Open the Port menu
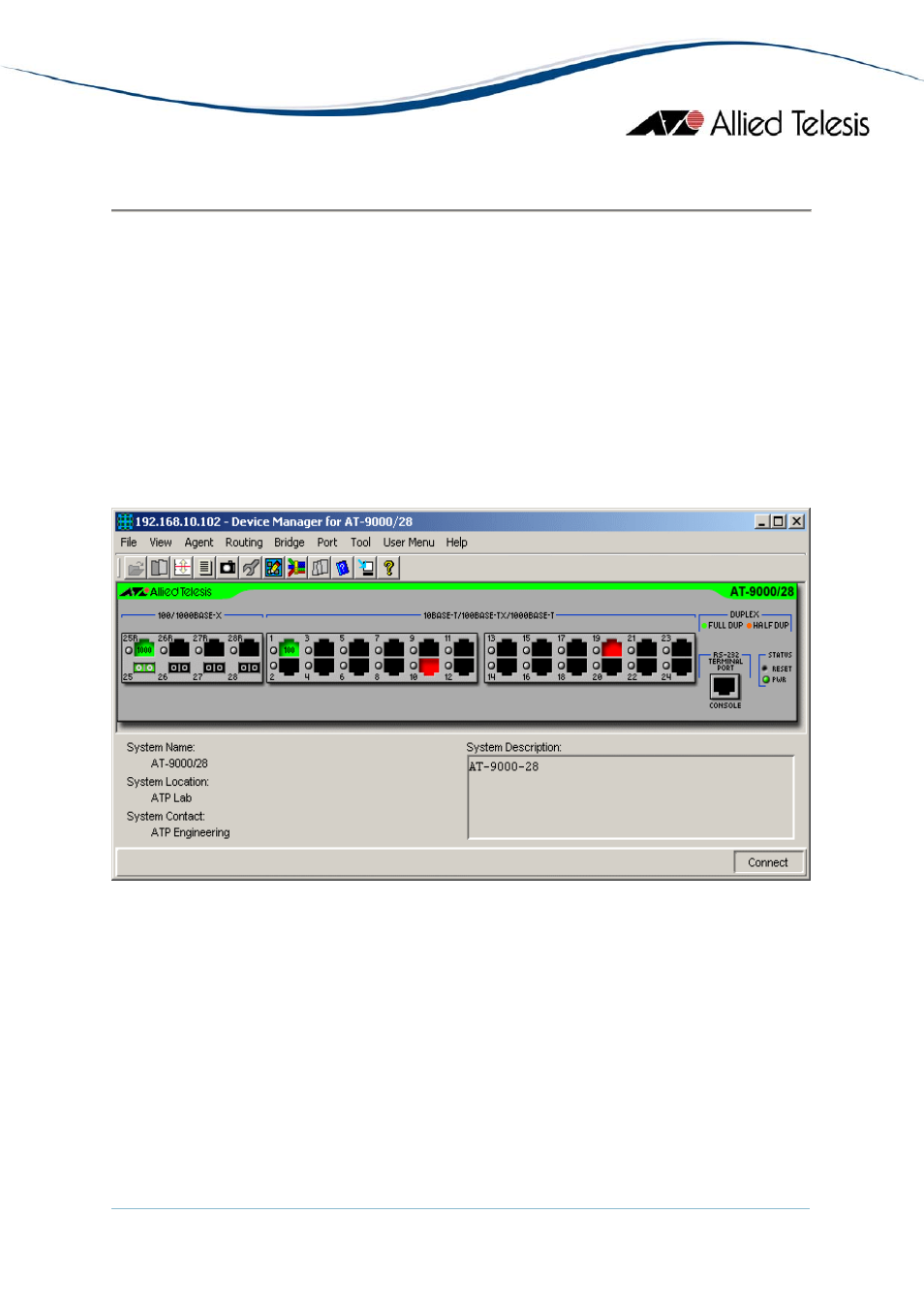Viewport: 924px width, 1308px height. point(327,543)
